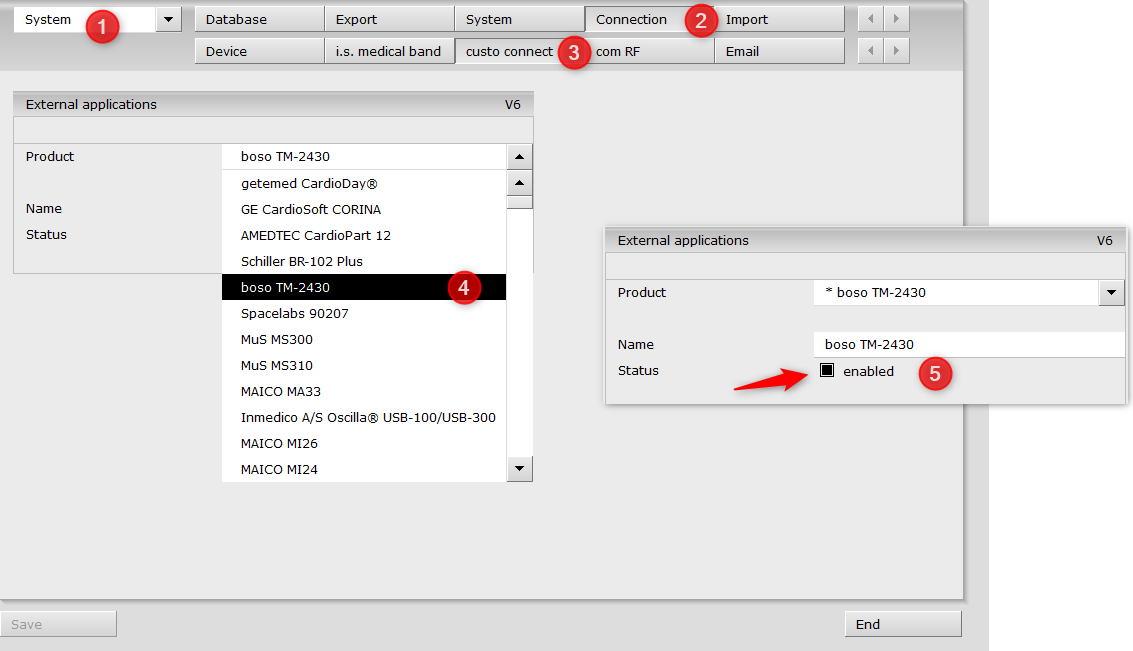1133x651 pixels.
Task: Toggle the enabled Status checkbox
Action: [827, 371]
